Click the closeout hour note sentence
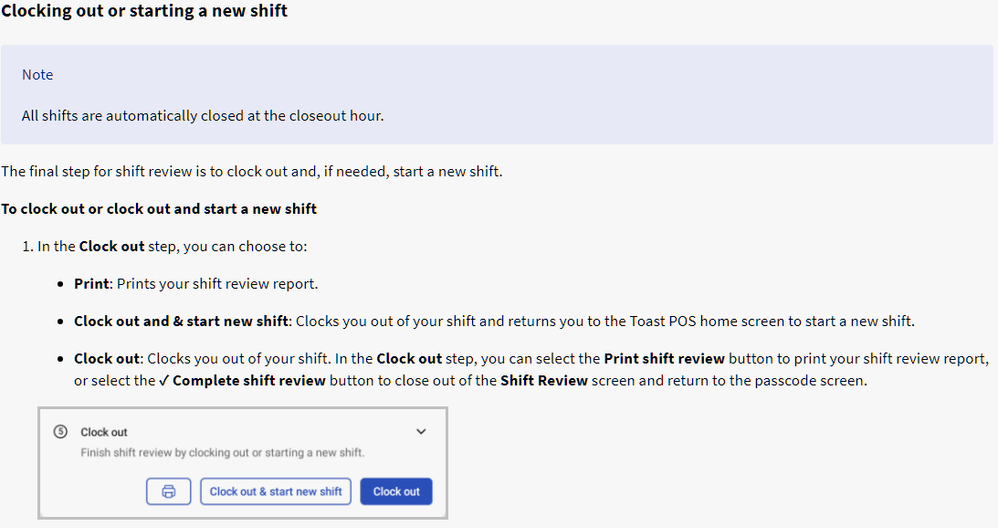 202,116
